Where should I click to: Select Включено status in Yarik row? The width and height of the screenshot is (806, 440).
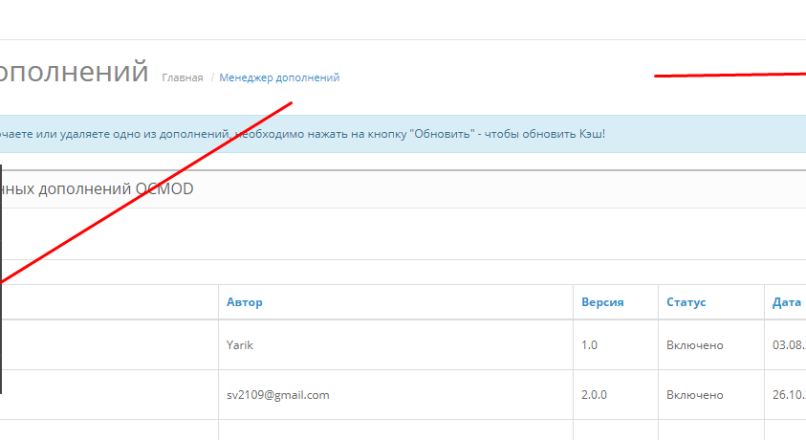694,345
